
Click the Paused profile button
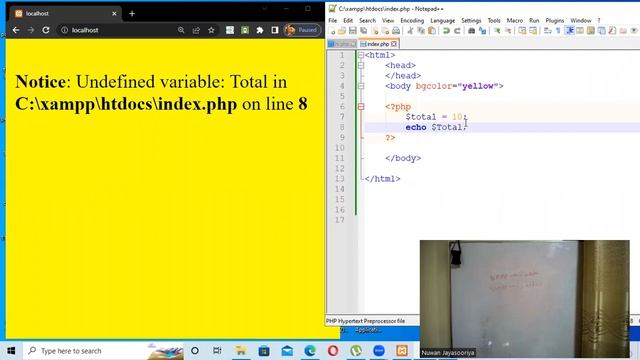(x=303, y=30)
